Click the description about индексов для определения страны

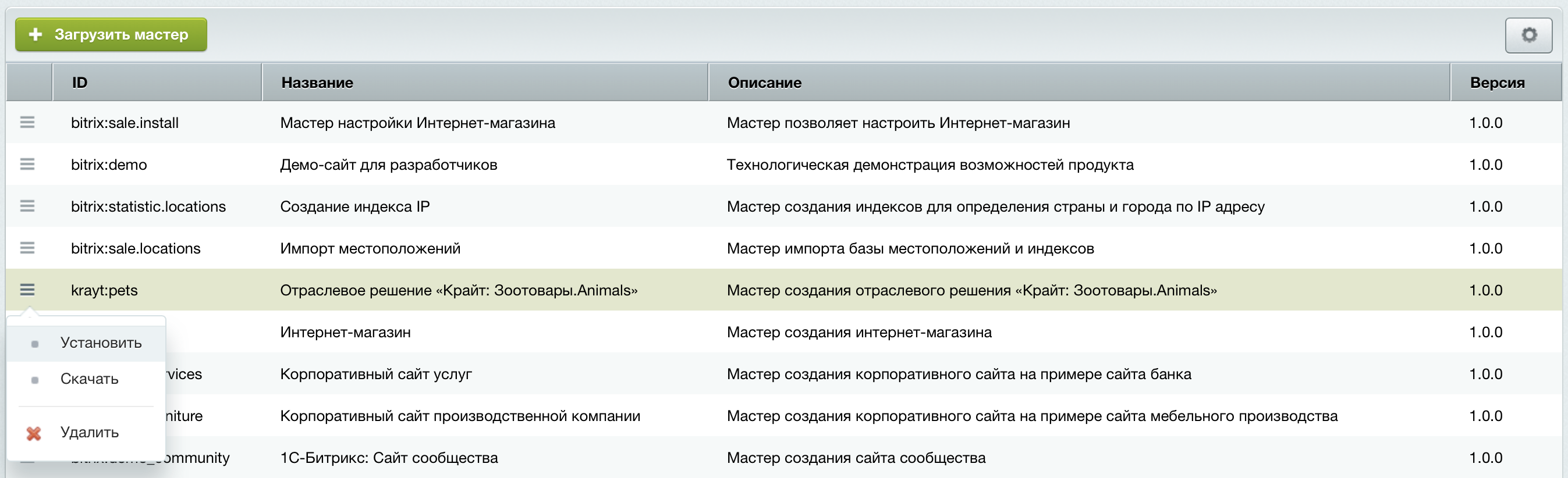(996, 207)
